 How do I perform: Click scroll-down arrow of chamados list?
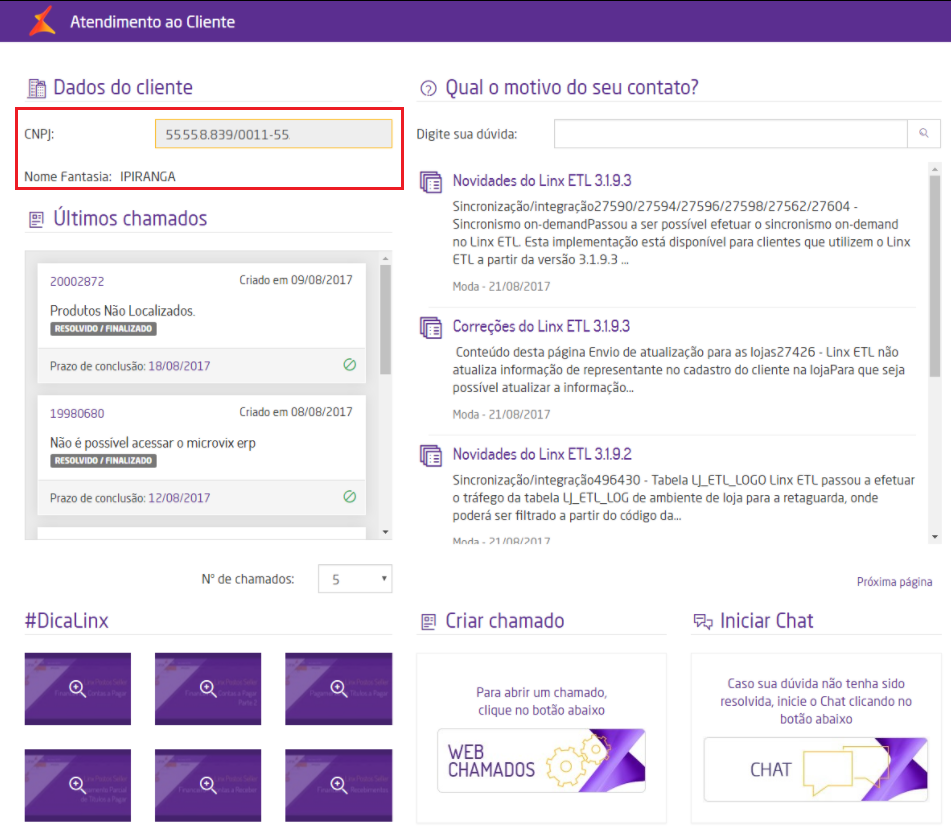click(x=386, y=532)
